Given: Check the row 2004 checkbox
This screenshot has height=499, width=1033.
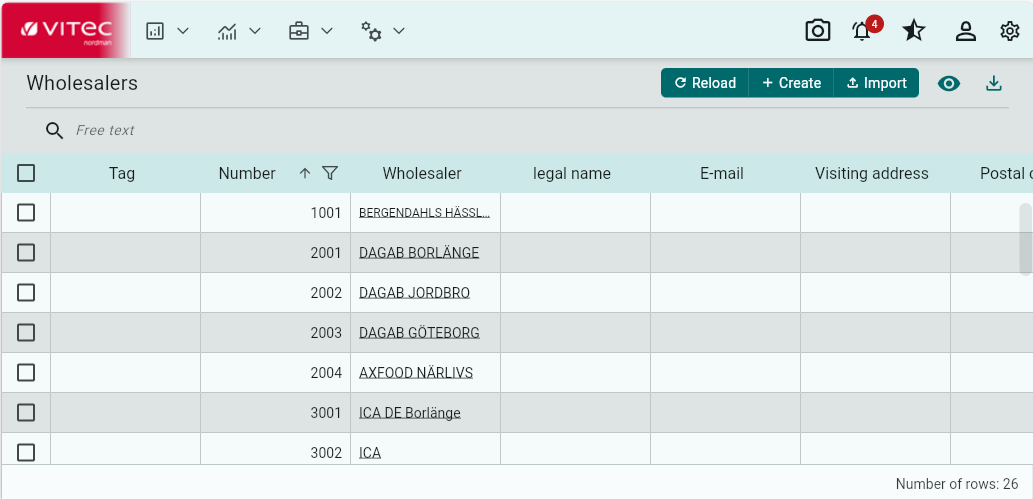Looking at the screenshot, I should [26, 372].
